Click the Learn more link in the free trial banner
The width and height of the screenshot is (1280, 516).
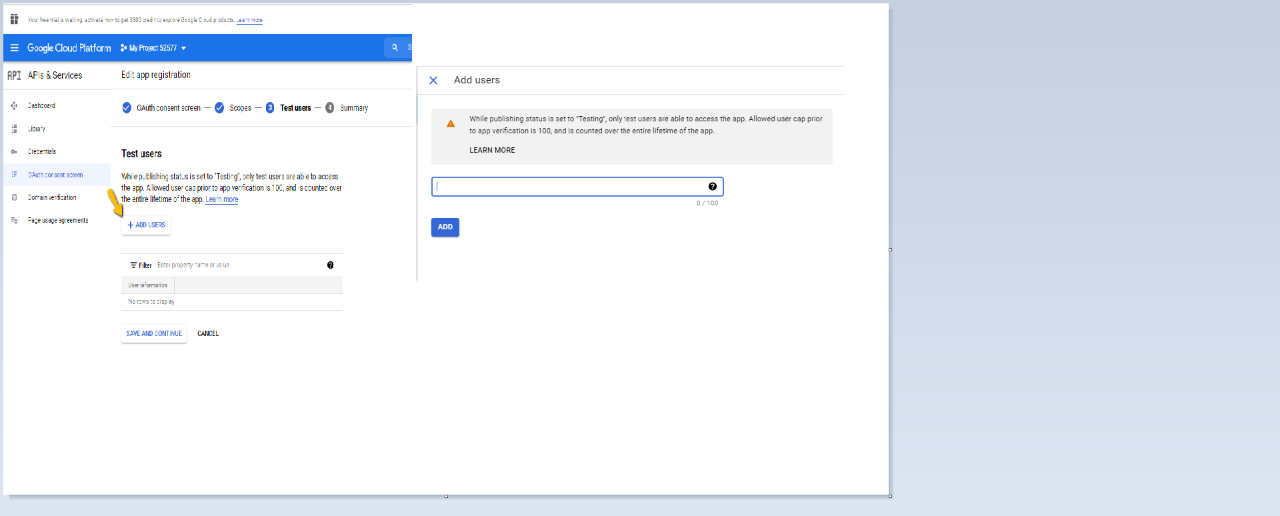[250, 20]
